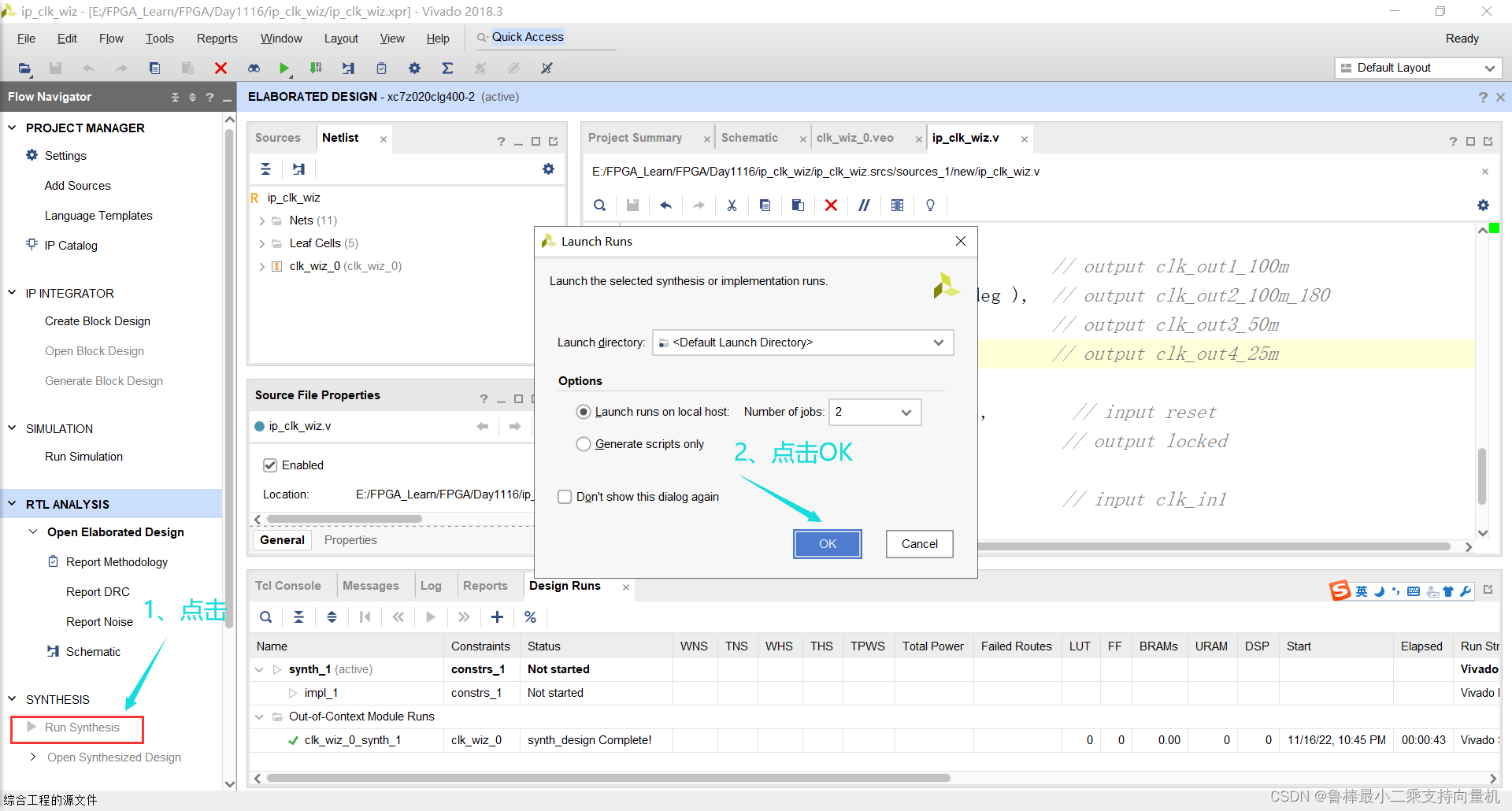Click the schematic icon in Netlist toolbar

pyautogui.click(x=298, y=169)
